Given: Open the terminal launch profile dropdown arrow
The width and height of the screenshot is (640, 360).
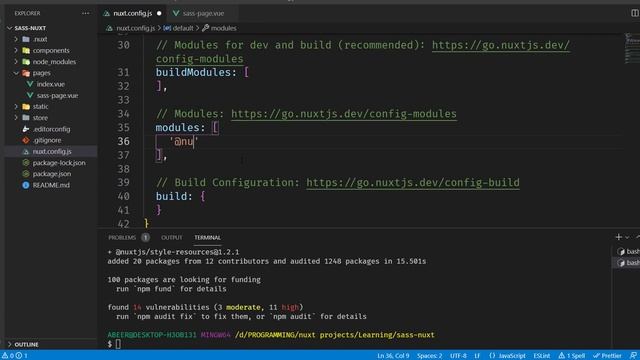Looking at the screenshot, I should tap(627, 237).
